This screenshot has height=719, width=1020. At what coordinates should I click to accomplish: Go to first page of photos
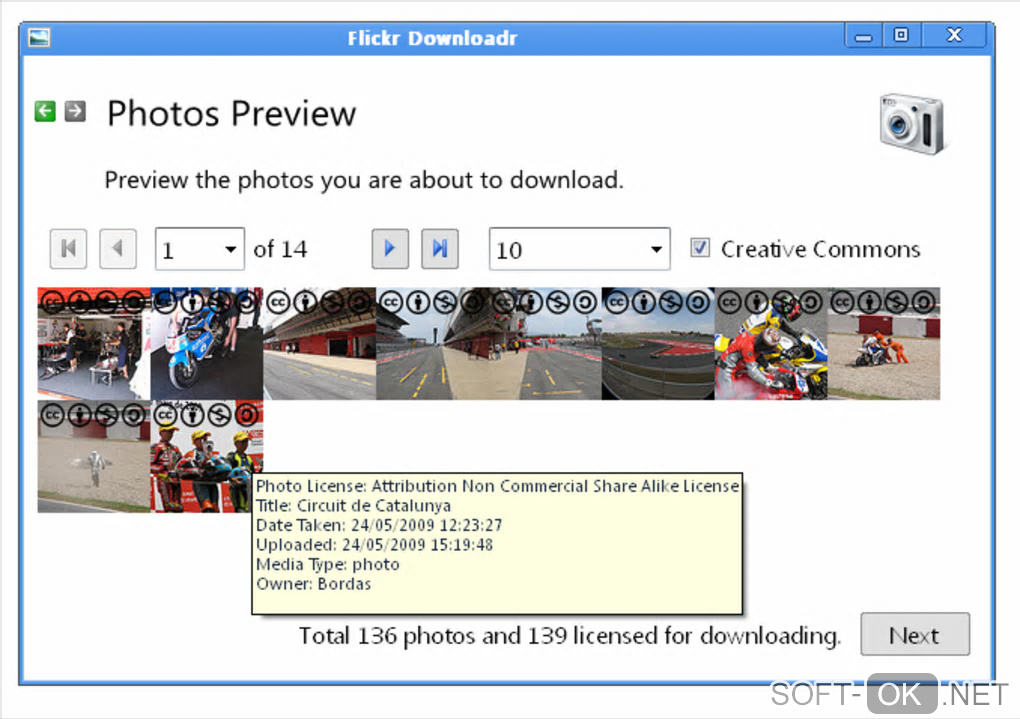68,249
